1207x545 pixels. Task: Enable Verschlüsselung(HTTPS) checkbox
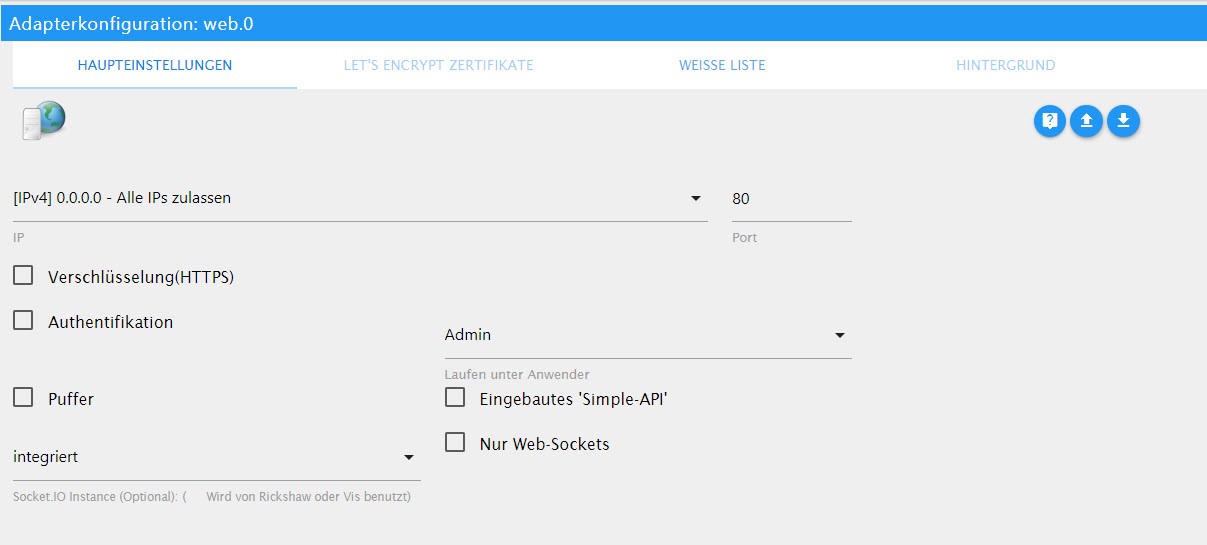pos(23,276)
